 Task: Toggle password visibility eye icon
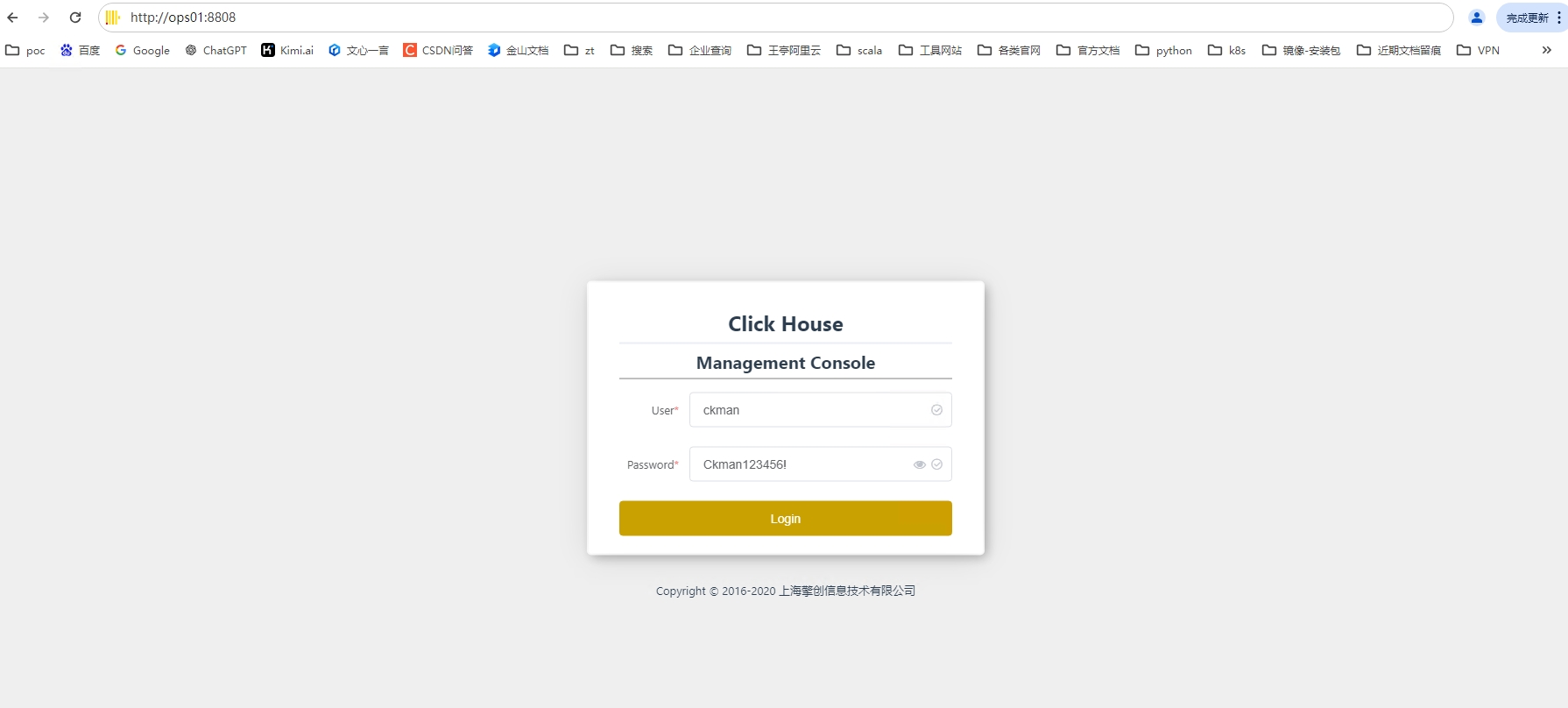pyautogui.click(x=920, y=464)
